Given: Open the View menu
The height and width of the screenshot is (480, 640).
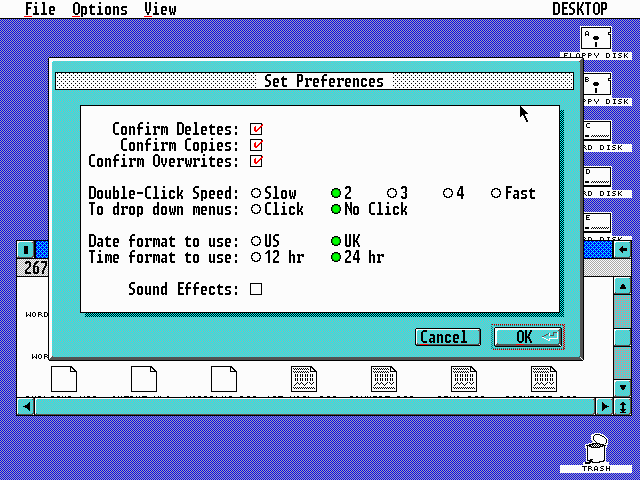Looking at the screenshot, I should click(160, 9).
